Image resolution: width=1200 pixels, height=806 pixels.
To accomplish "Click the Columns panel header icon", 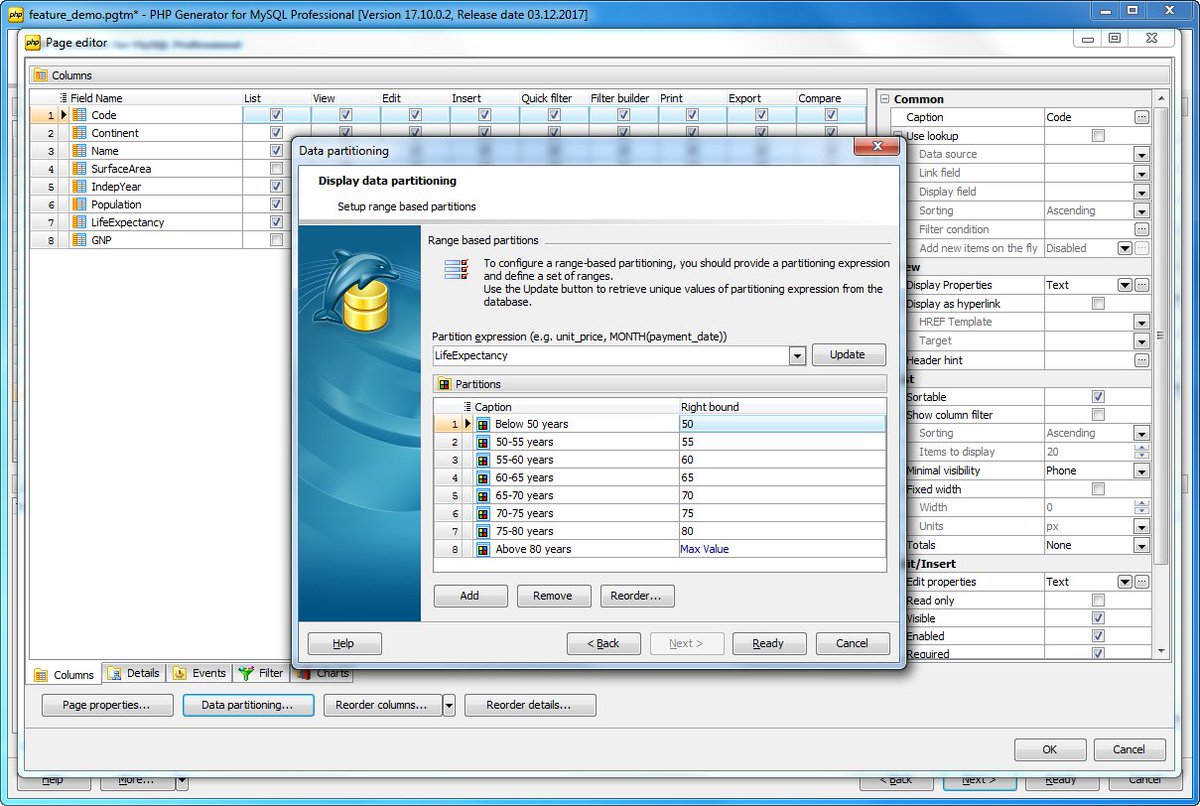I will pyautogui.click(x=41, y=75).
